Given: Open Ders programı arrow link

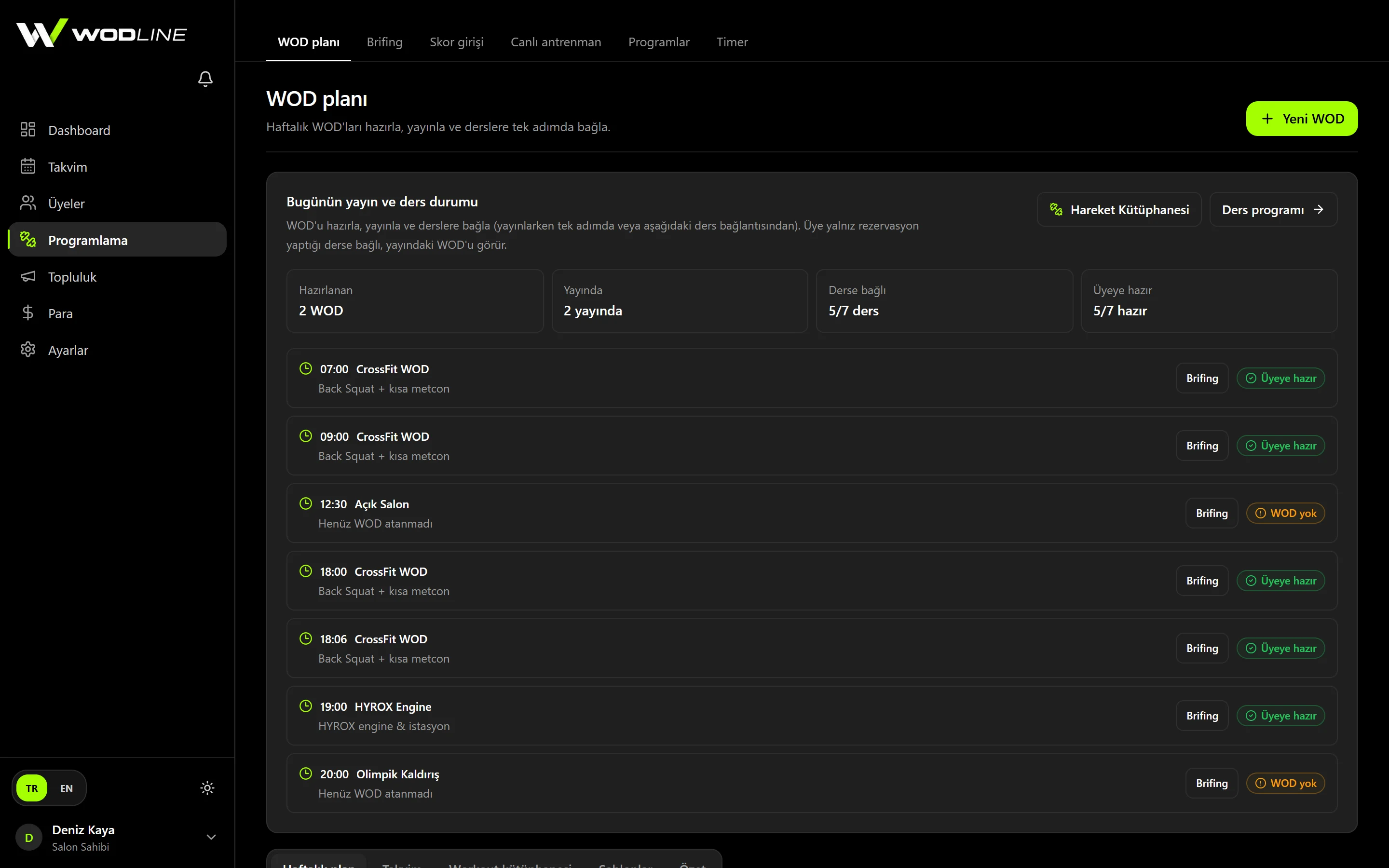Looking at the screenshot, I should 1273,210.
